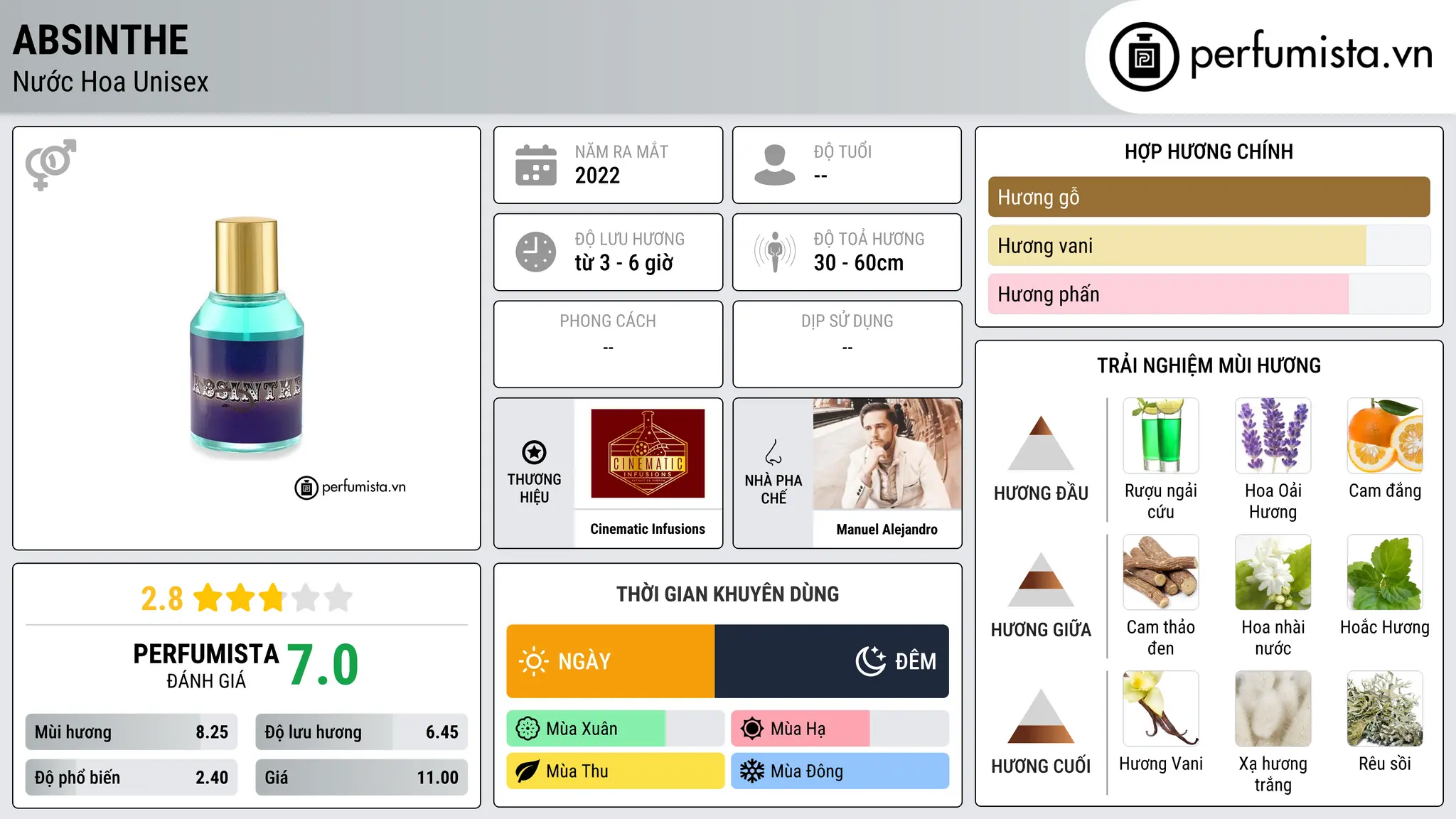Viewport: 1456px width, 819px height.
Task: Click the Manuel Alejandro perfumer name
Action: (x=887, y=529)
